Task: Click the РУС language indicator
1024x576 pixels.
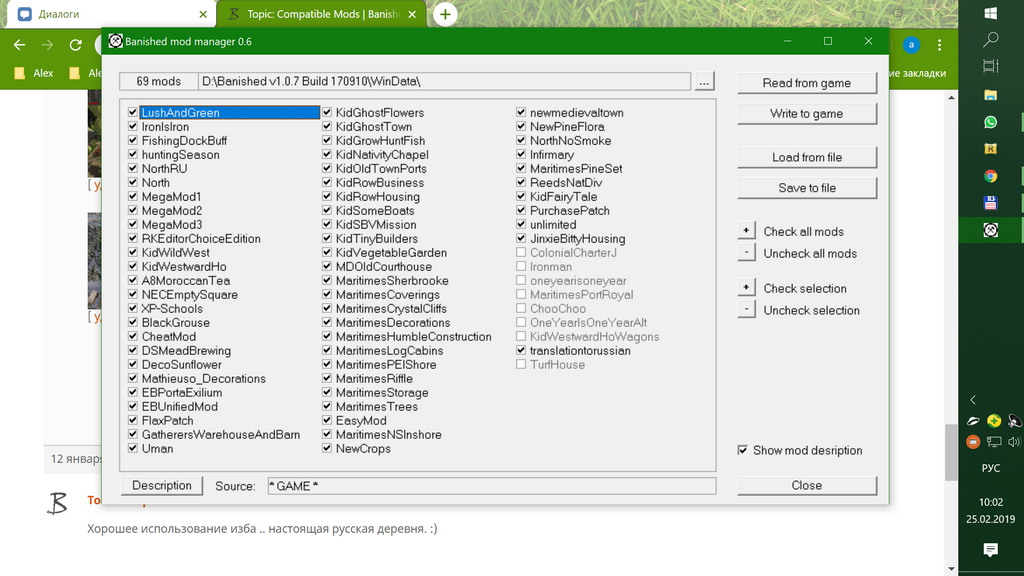Action: pos(991,468)
